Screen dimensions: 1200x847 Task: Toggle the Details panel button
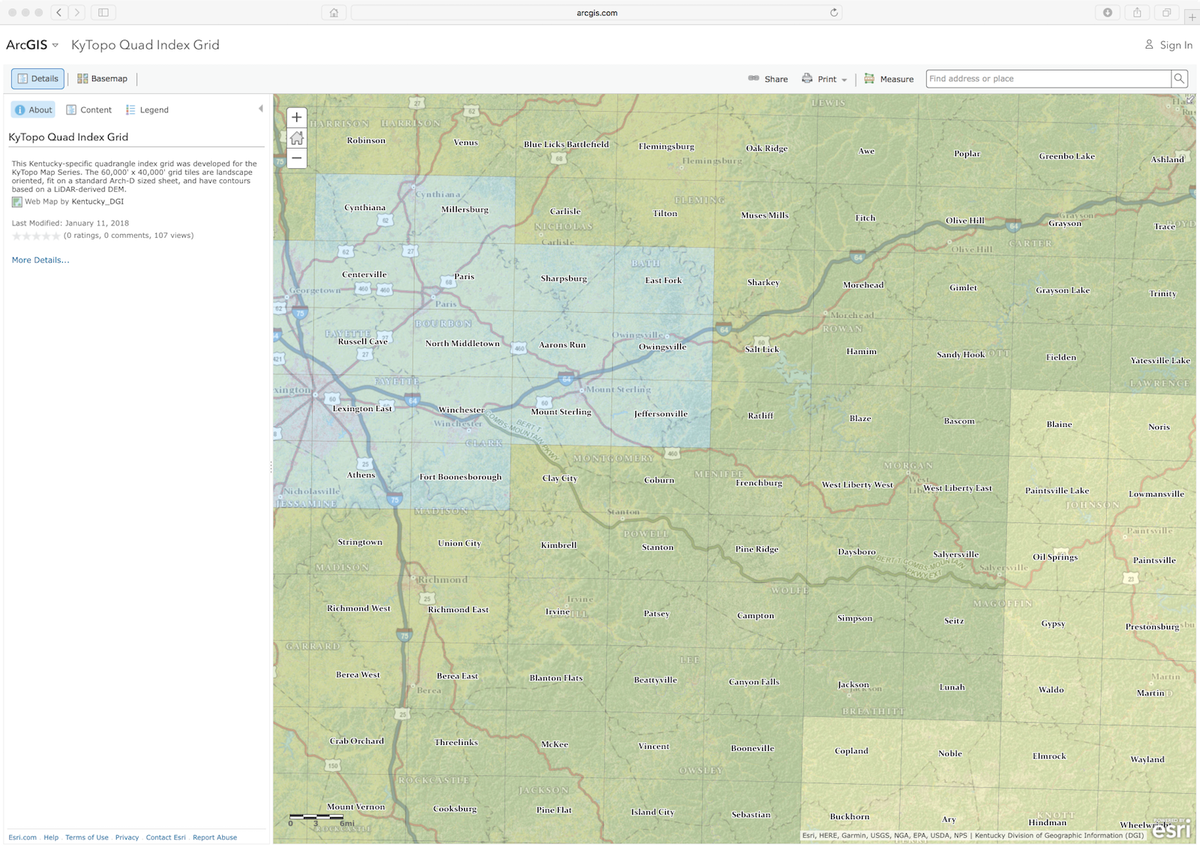38,78
